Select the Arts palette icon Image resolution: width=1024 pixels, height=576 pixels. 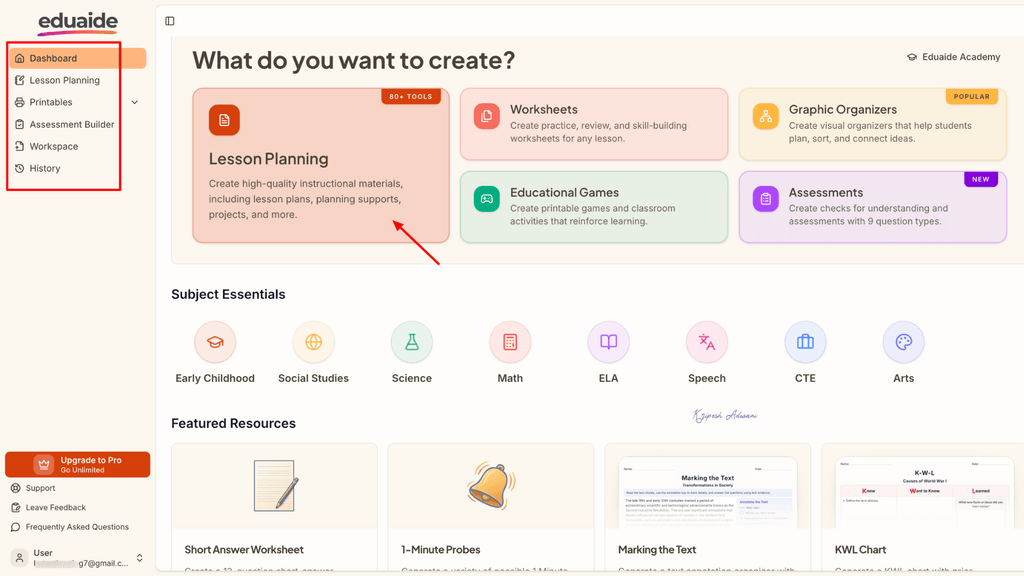904,342
